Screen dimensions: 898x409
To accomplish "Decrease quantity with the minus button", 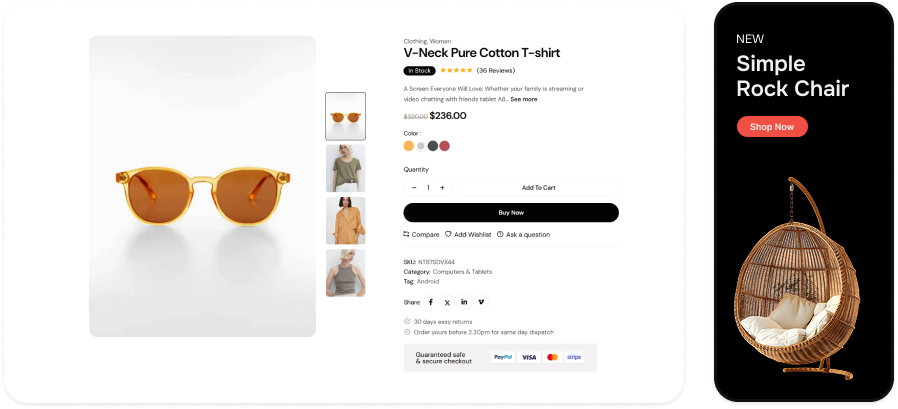I will click(x=414, y=187).
